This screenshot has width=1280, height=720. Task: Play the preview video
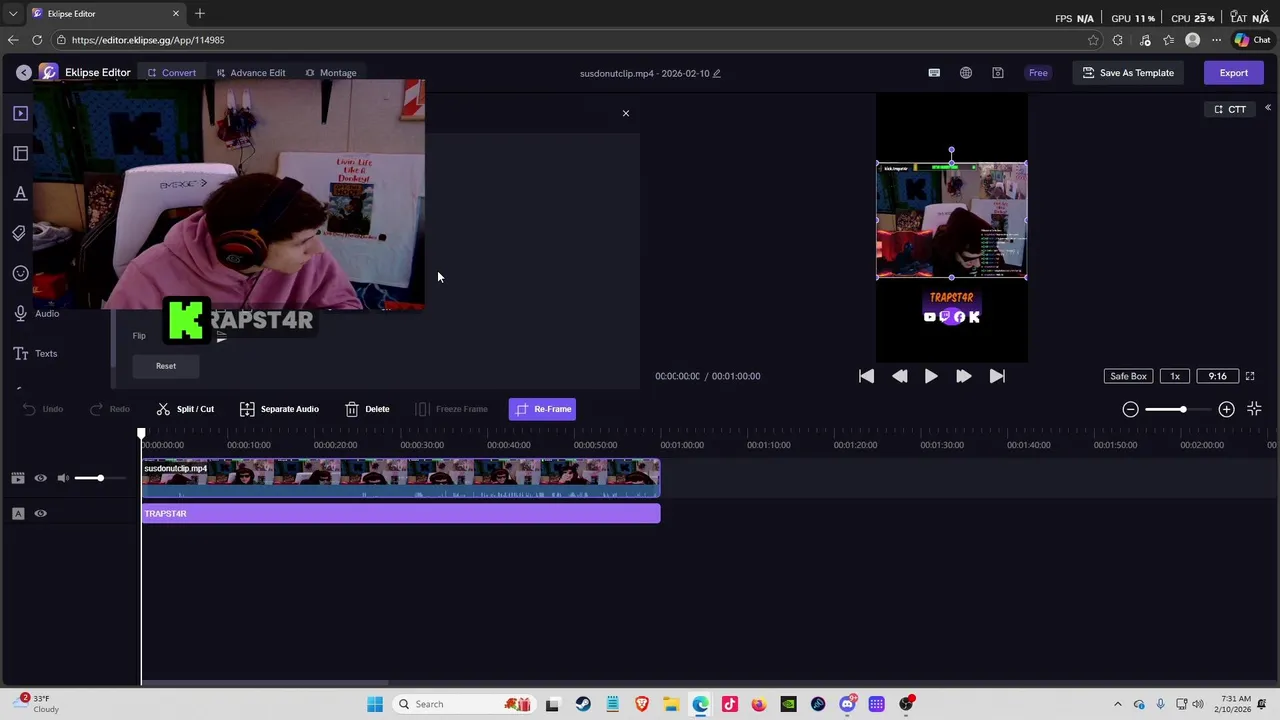click(x=931, y=376)
